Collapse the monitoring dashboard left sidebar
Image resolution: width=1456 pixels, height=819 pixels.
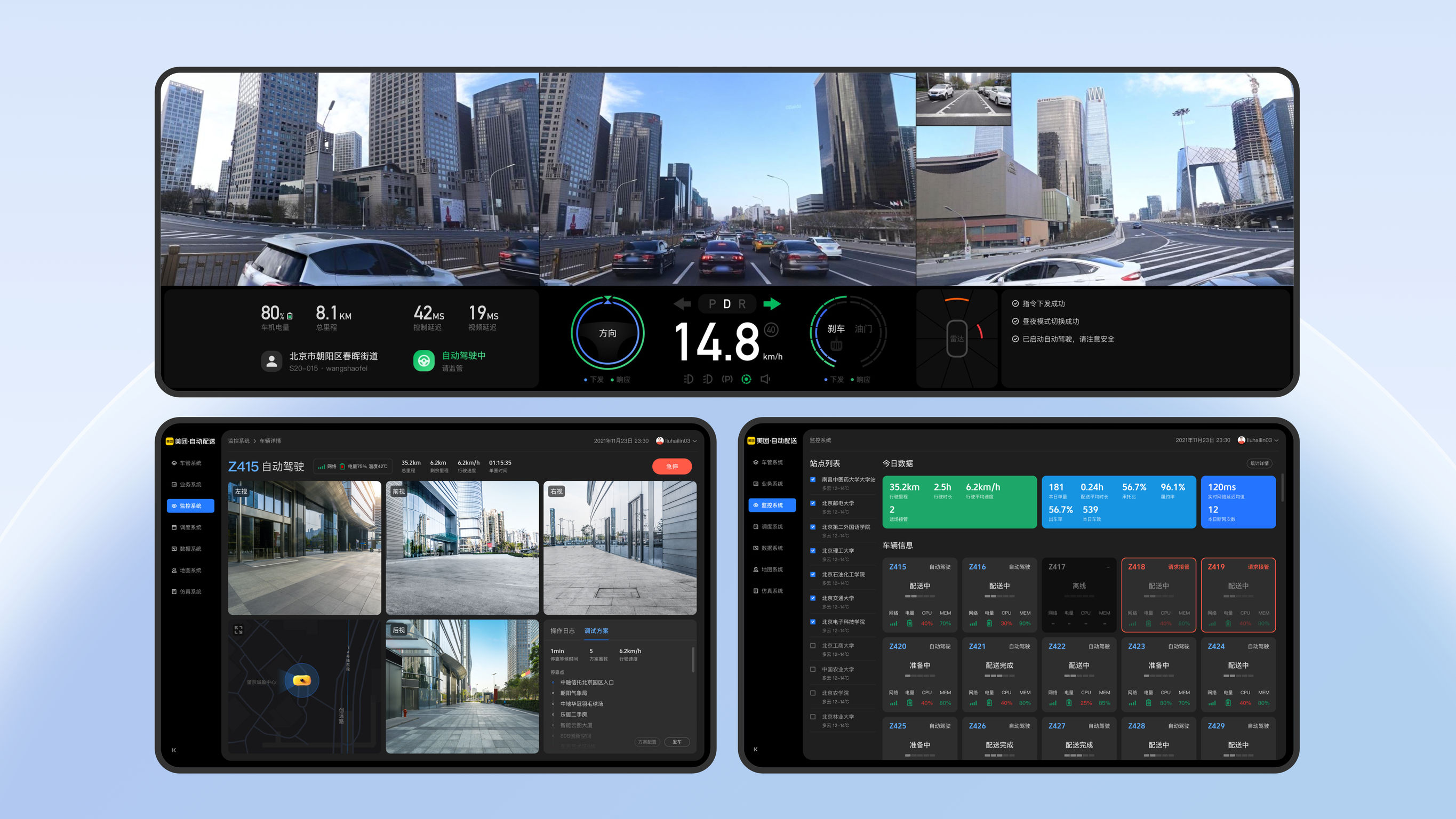point(756,750)
